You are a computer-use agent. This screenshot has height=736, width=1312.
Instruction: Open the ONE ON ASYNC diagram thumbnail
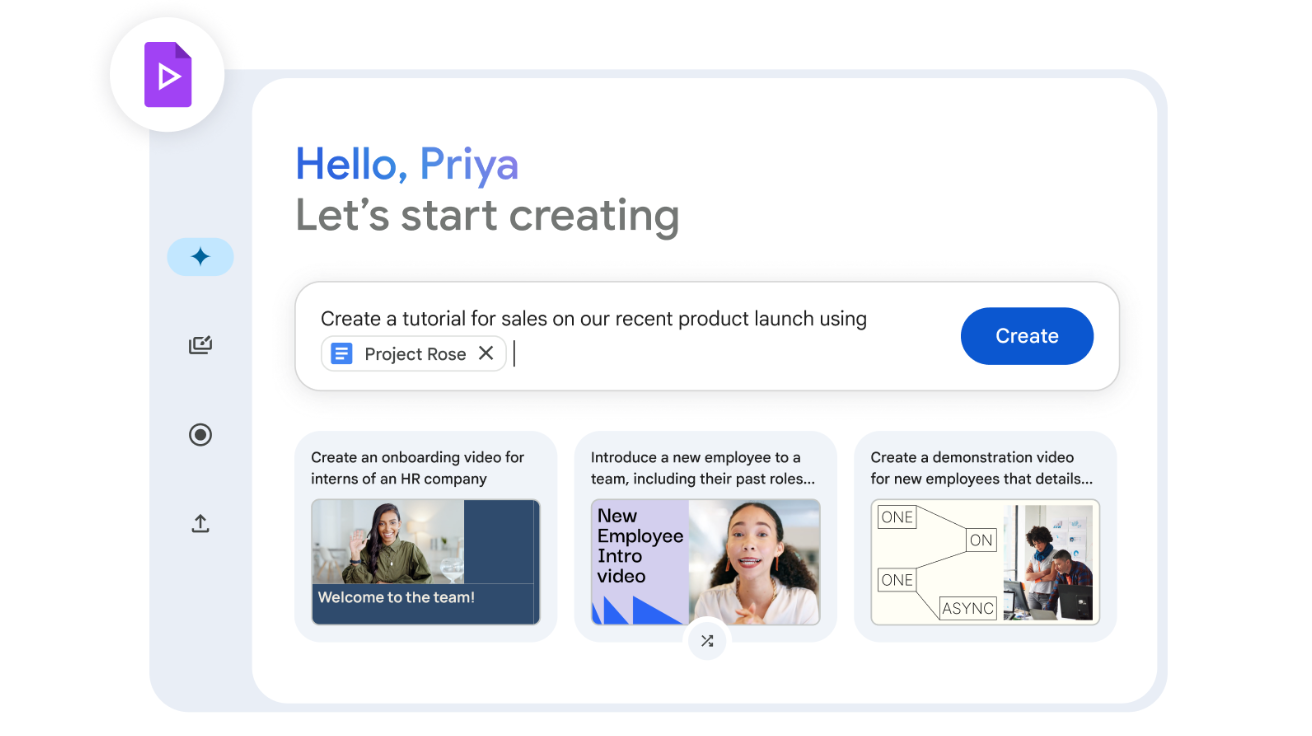click(985, 562)
